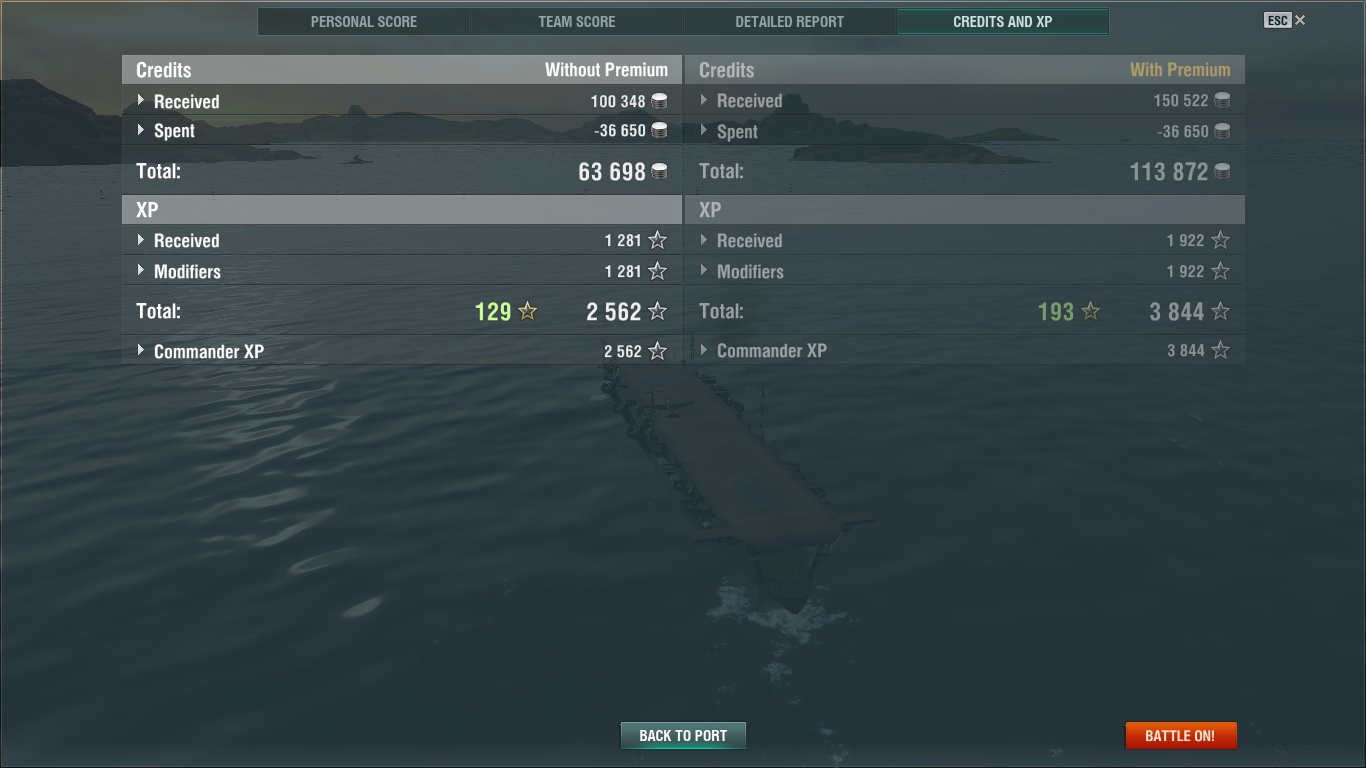The image size is (1366, 768).
Task: Switch to the Personal Score tab
Action: 364,21
